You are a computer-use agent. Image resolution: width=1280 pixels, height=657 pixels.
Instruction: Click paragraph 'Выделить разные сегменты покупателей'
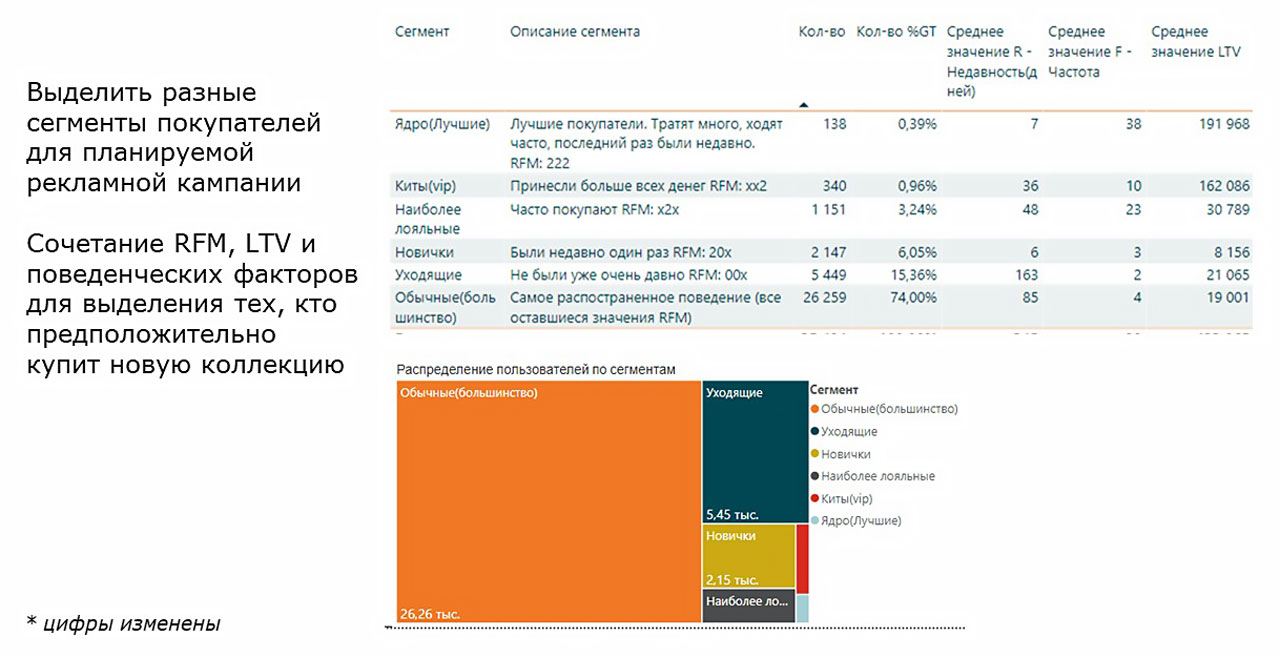pyautogui.click(x=175, y=139)
